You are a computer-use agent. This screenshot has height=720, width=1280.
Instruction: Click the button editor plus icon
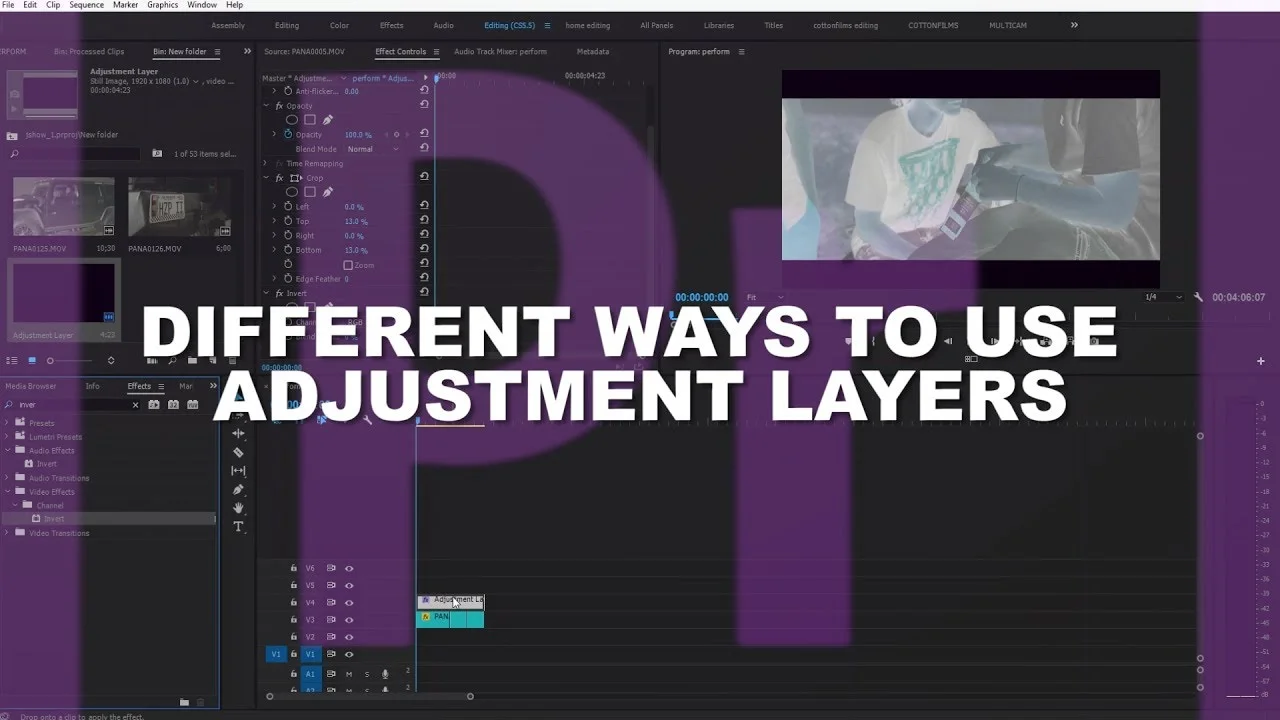tap(1261, 361)
